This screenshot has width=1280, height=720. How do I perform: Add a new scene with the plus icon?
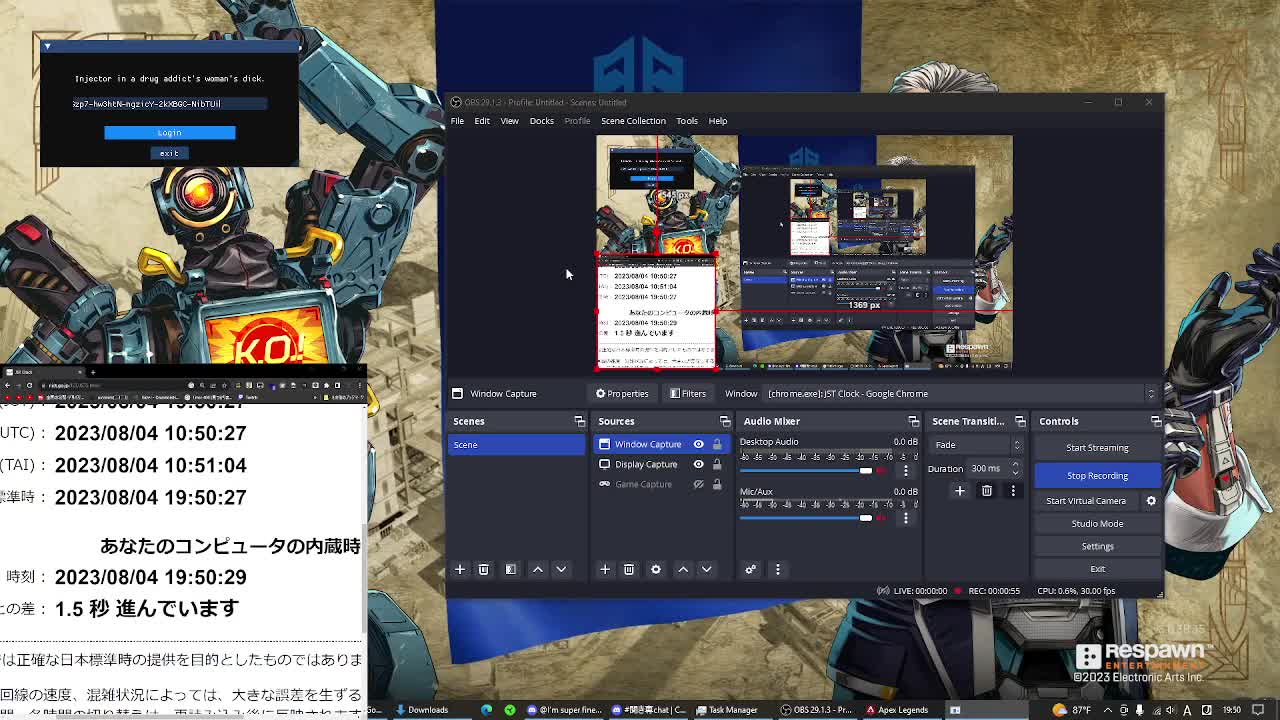point(460,569)
